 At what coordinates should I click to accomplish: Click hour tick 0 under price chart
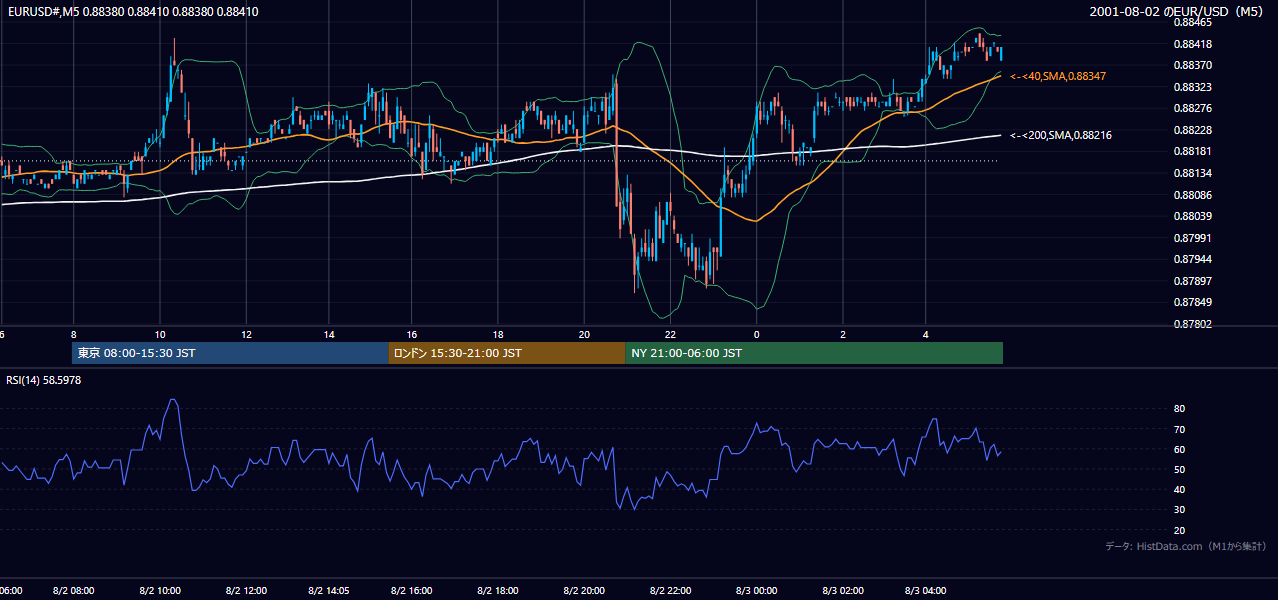point(756,335)
